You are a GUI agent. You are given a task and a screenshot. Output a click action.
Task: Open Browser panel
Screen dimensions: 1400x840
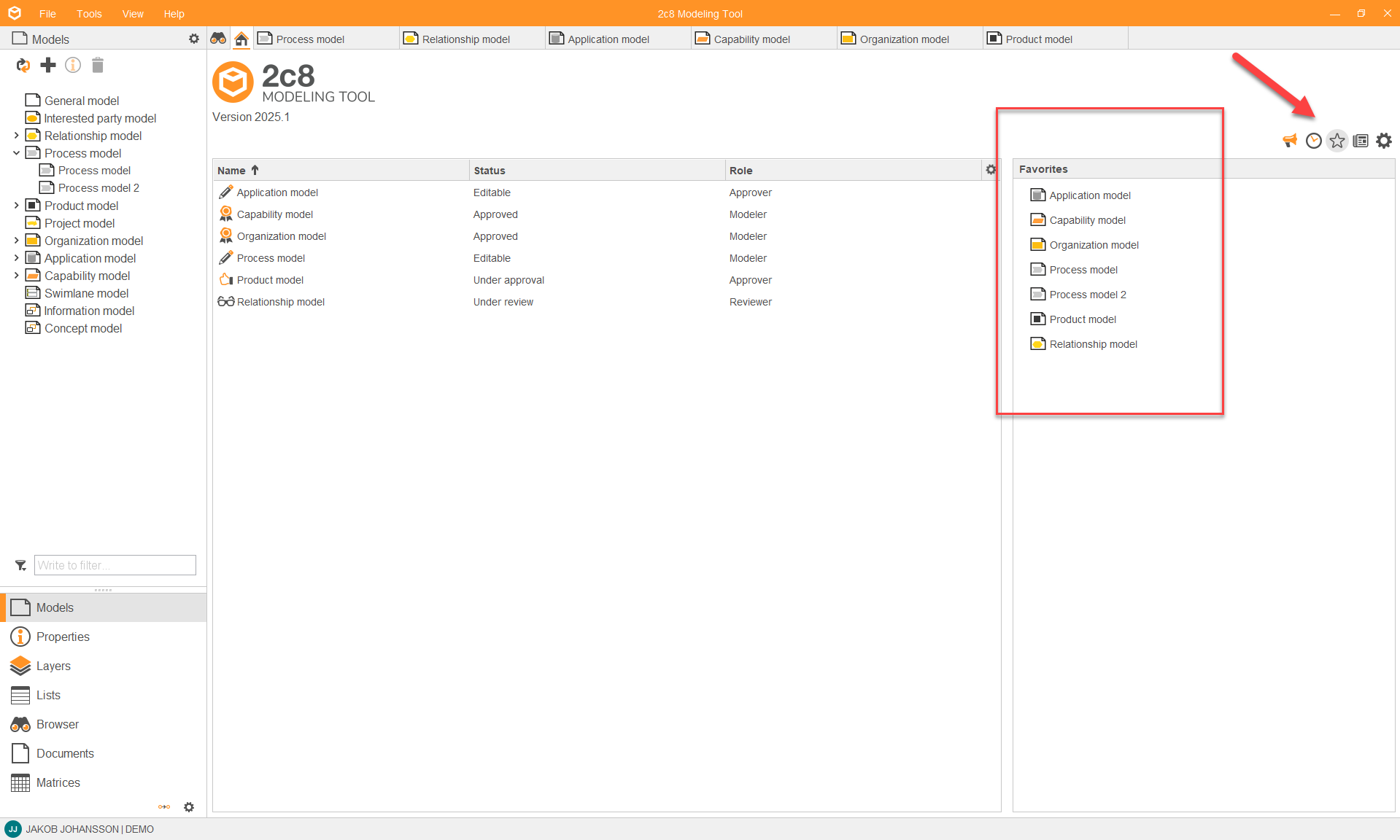[103, 724]
